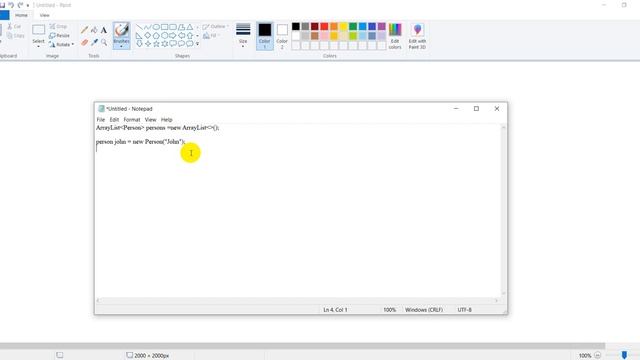The image size is (640, 360).
Task: Open the shape Outline dropdown
Action: [x=216, y=27]
